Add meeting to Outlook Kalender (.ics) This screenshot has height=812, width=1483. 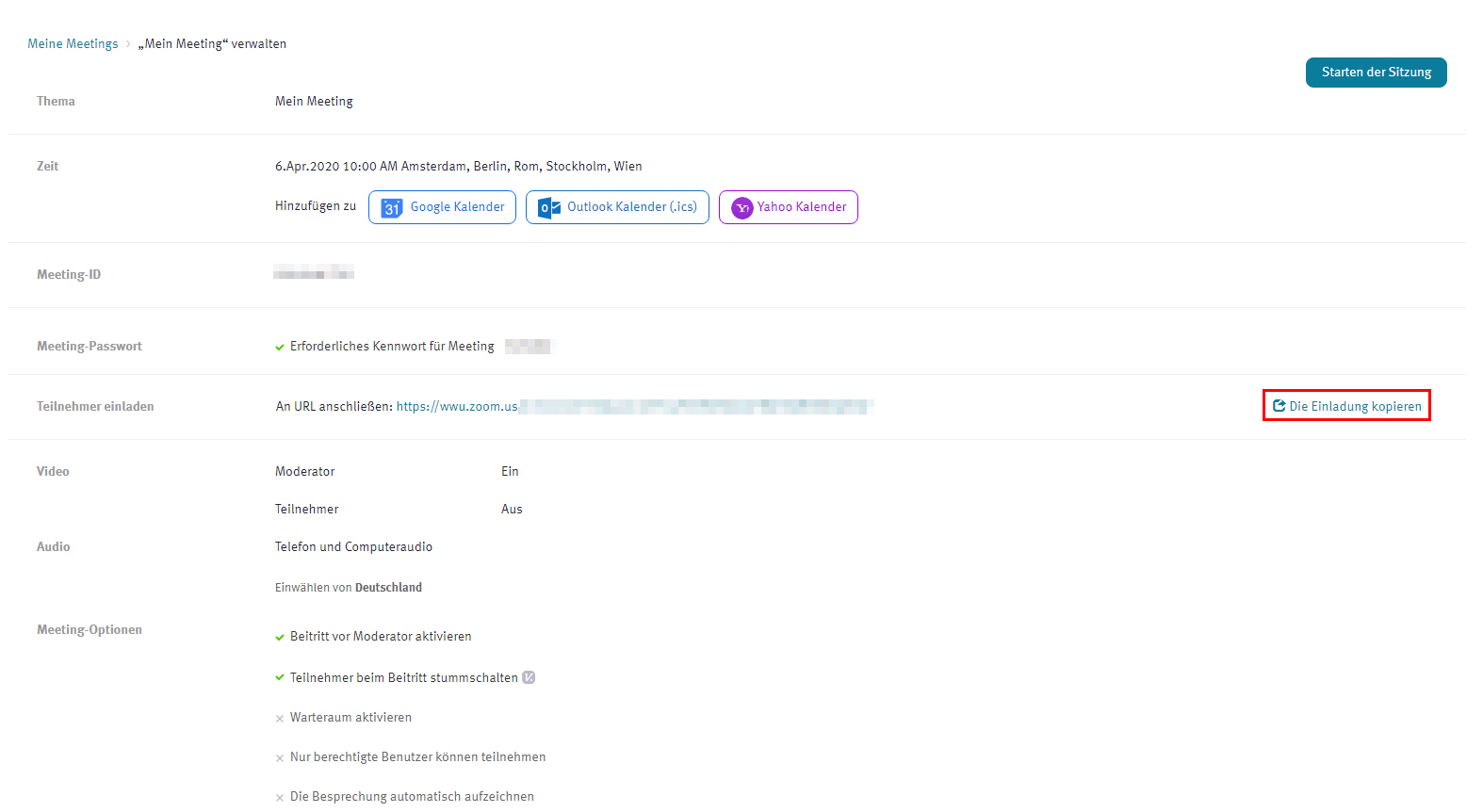point(617,207)
